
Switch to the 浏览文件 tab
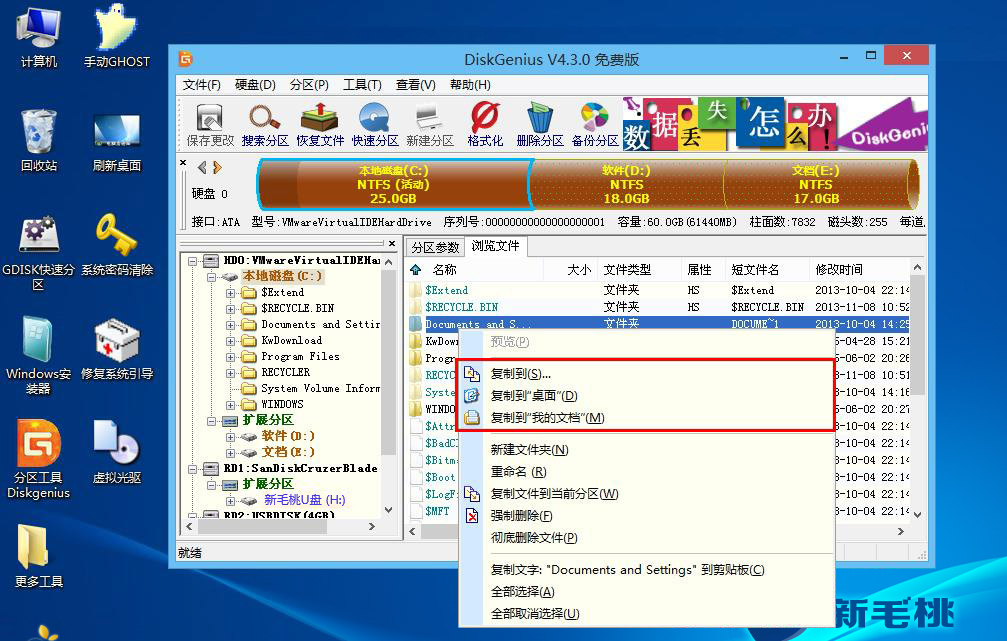click(495, 246)
